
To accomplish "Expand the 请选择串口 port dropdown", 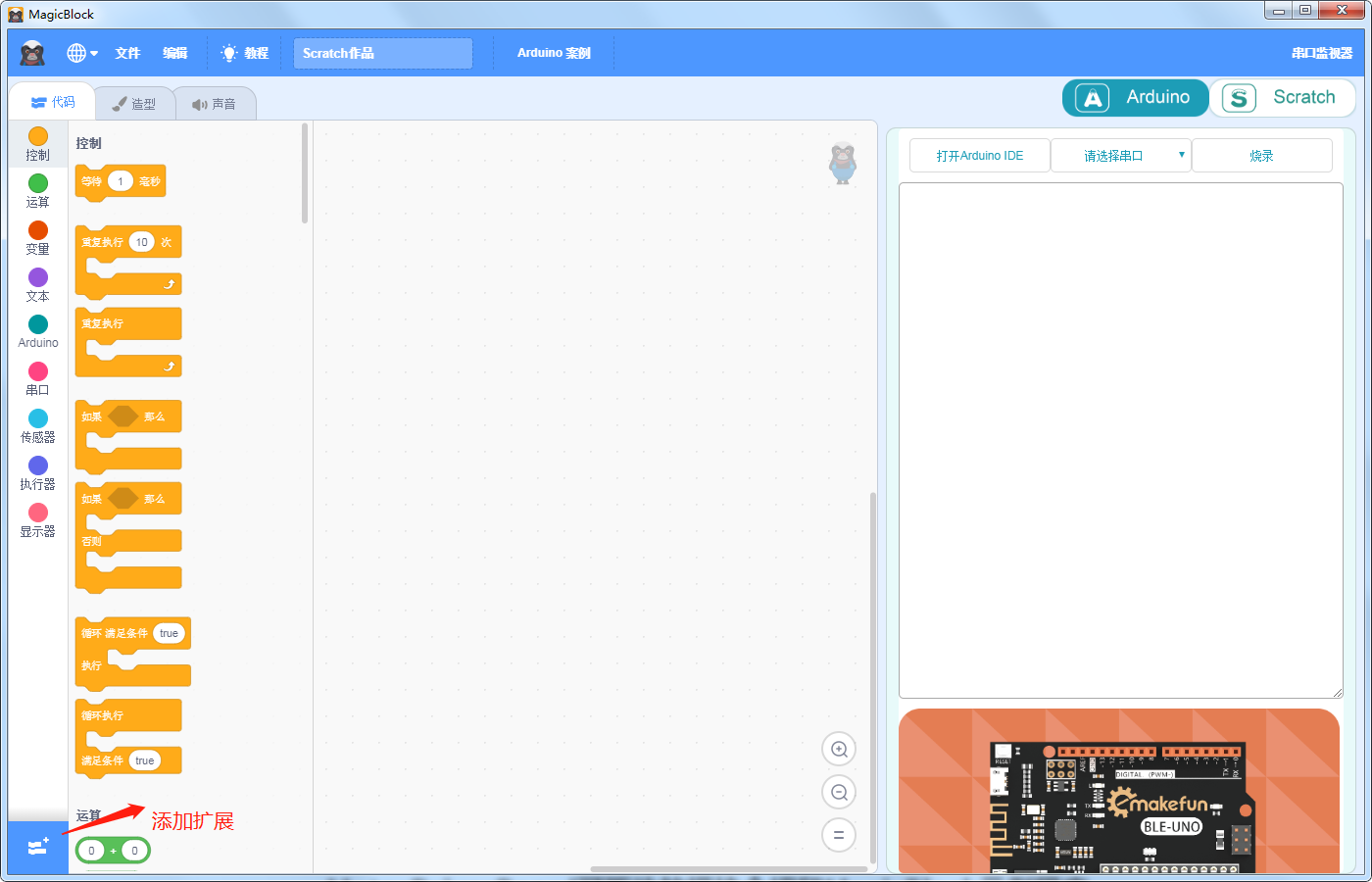I will pos(1121,156).
